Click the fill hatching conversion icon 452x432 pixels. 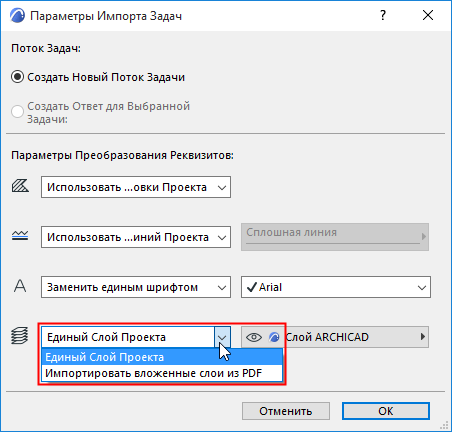20,186
